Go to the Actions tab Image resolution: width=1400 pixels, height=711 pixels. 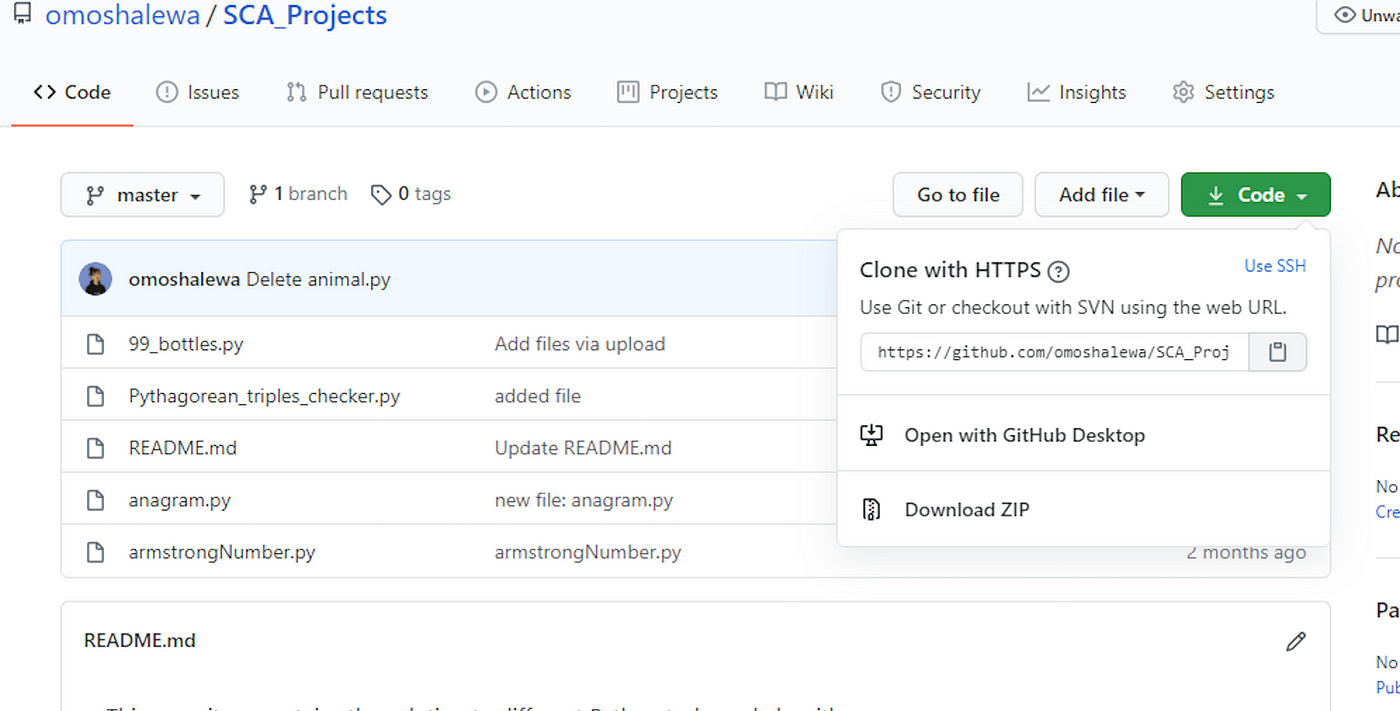pos(523,92)
